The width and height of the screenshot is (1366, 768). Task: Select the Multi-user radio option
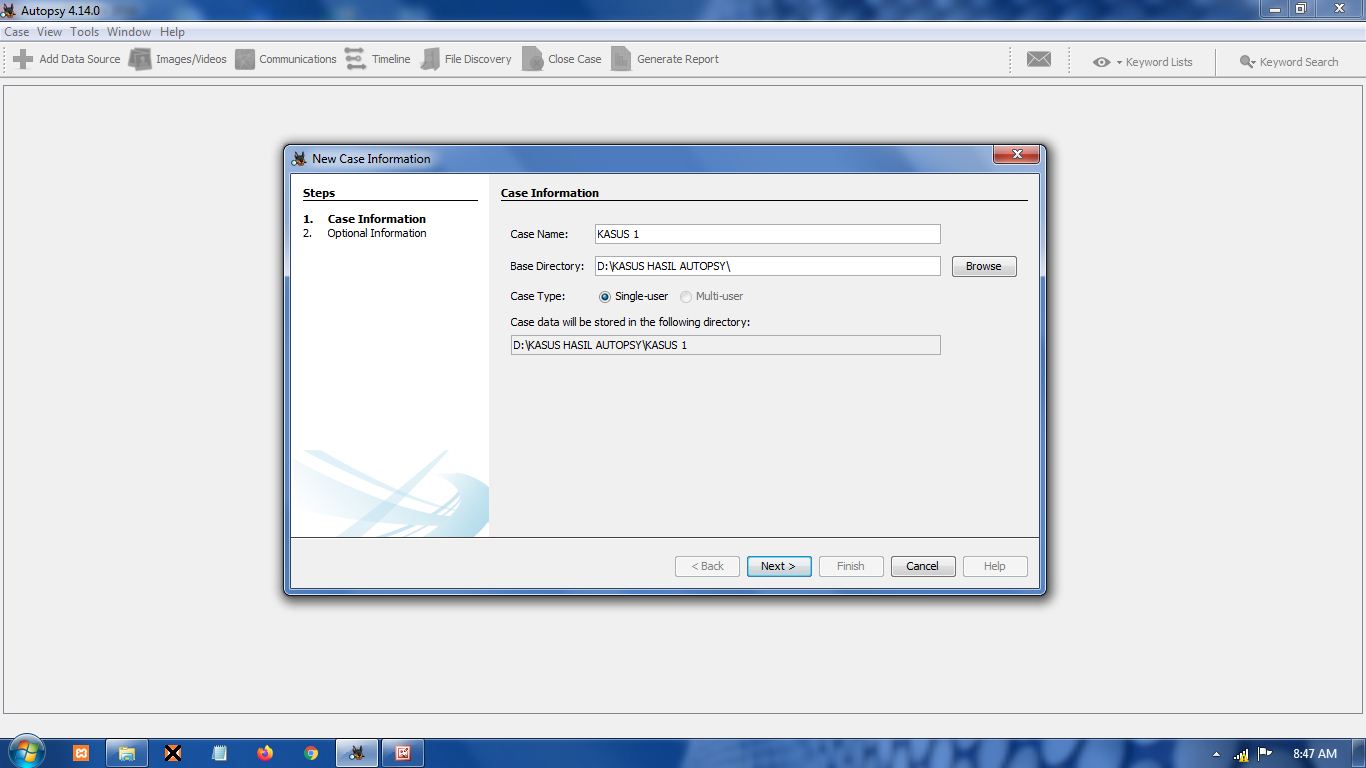click(x=686, y=297)
